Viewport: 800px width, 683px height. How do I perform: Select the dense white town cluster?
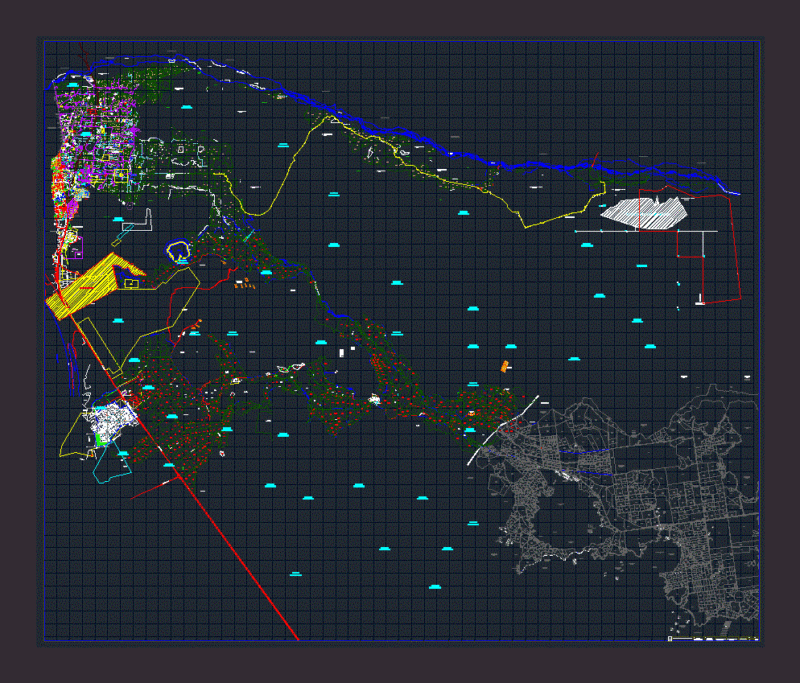click(x=110, y=421)
